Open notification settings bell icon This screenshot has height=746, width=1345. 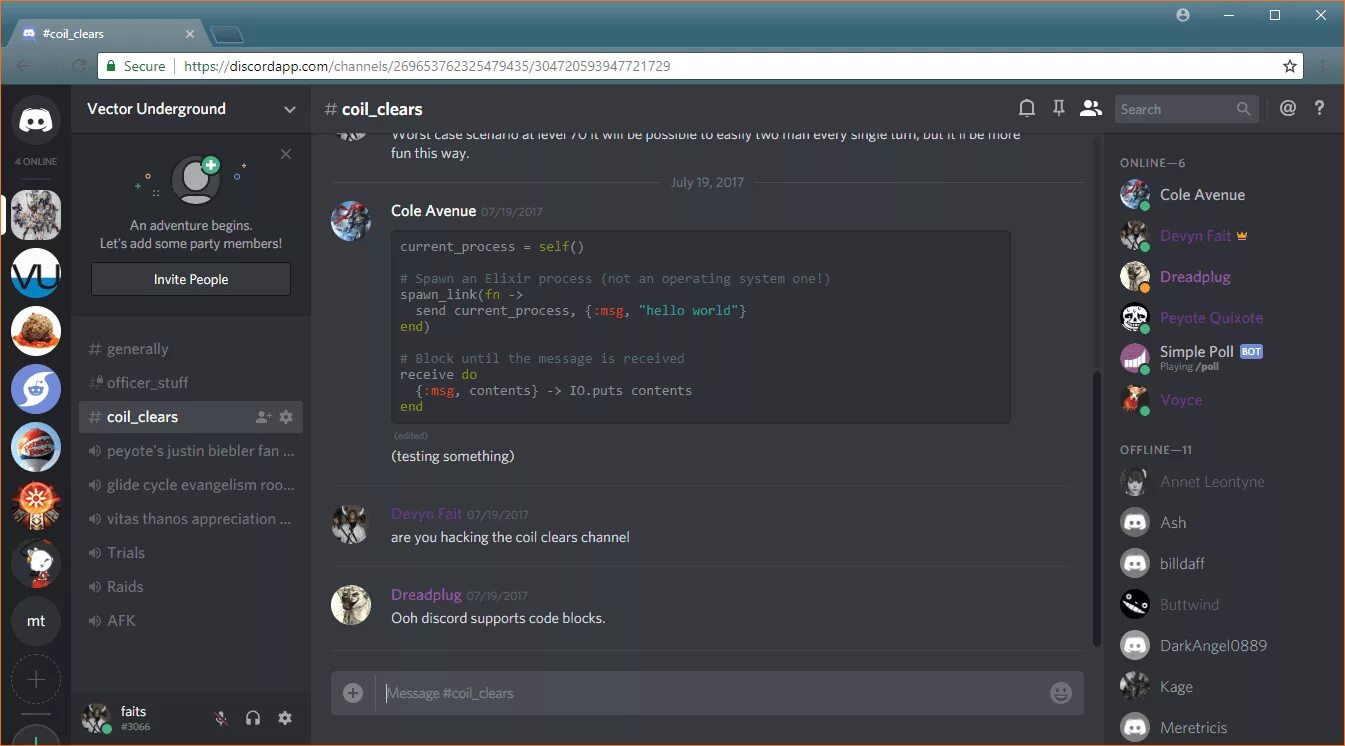pyautogui.click(x=1026, y=108)
